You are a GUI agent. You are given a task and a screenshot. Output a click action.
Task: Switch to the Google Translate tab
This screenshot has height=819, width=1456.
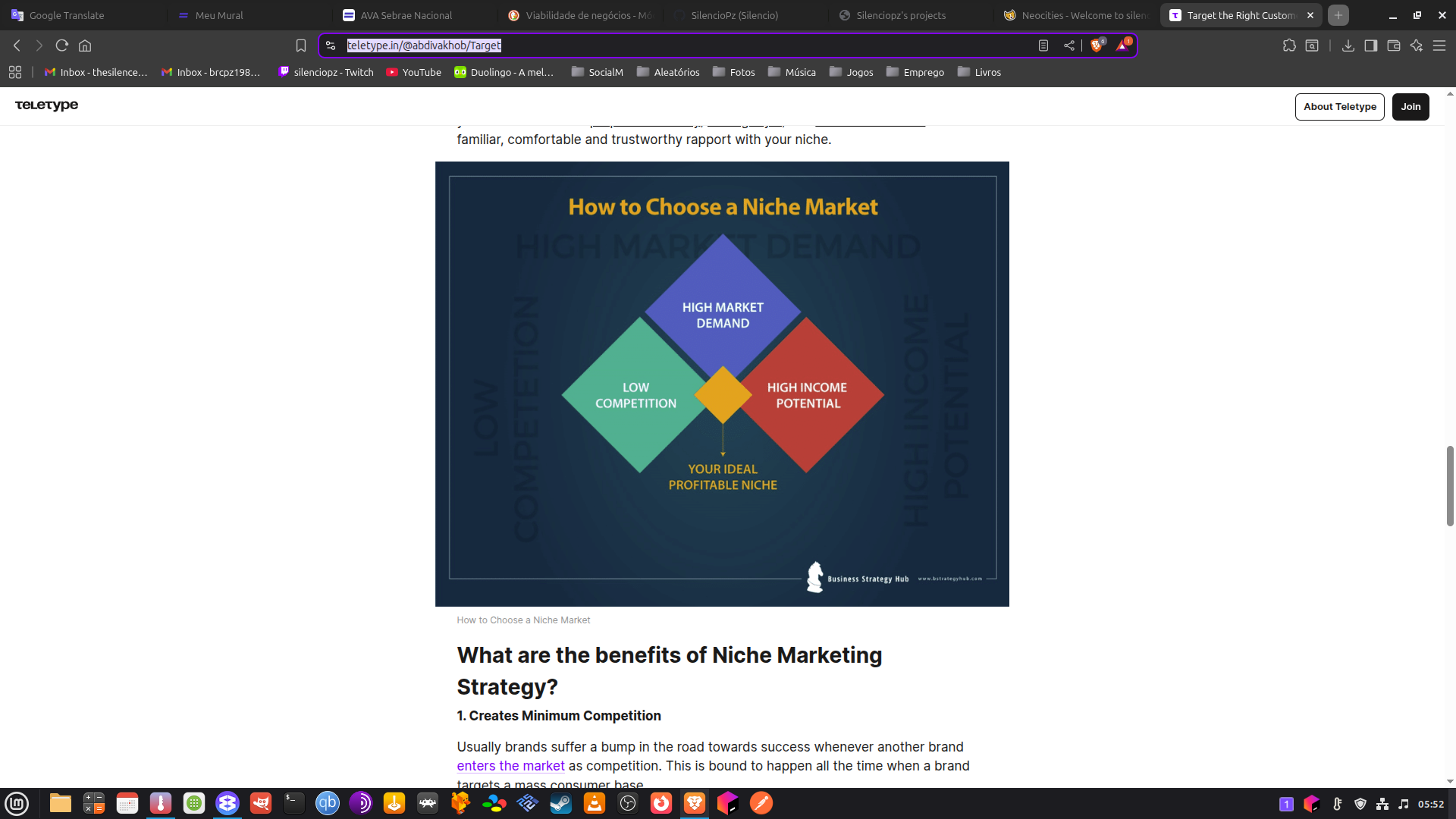[x=67, y=15]
